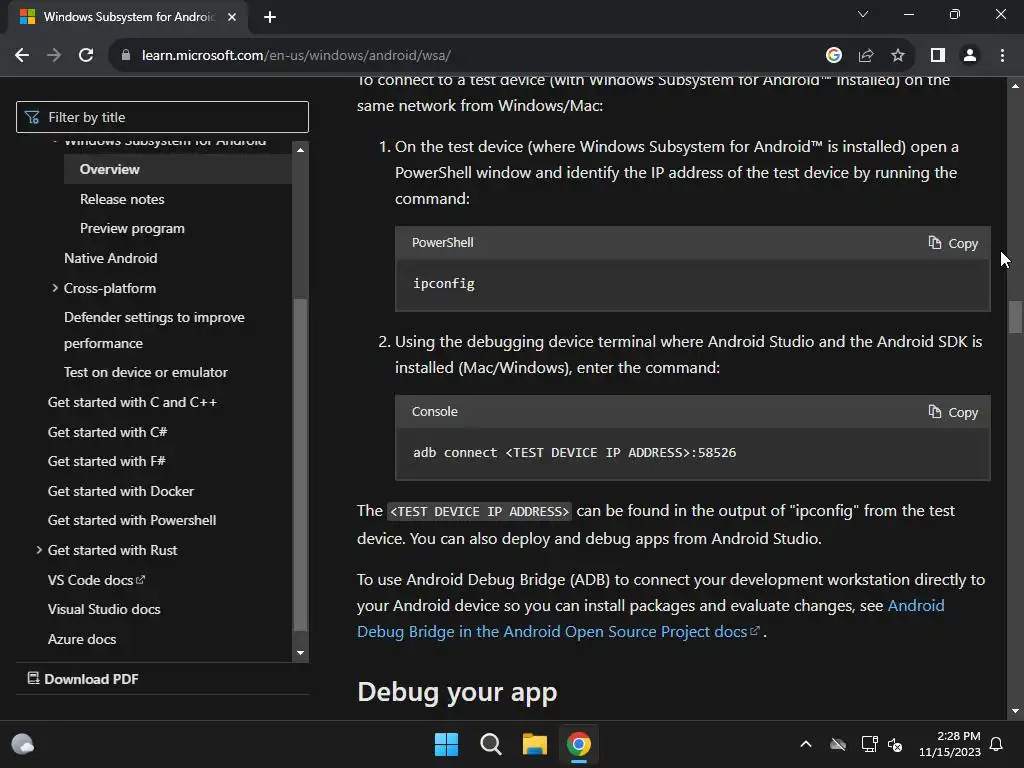
Task: Open File Explorer from taskbar
Action: [534, 744]
